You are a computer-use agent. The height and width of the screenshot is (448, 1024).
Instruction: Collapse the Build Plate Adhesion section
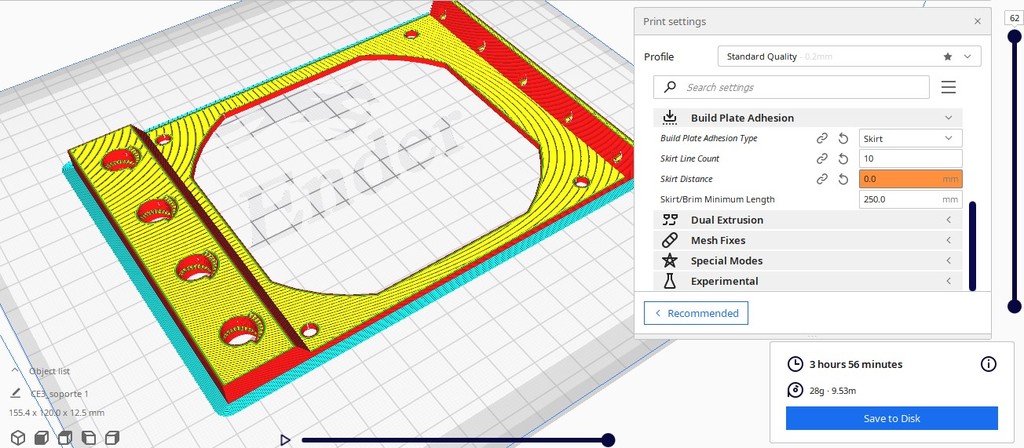[x=948, y=118]
